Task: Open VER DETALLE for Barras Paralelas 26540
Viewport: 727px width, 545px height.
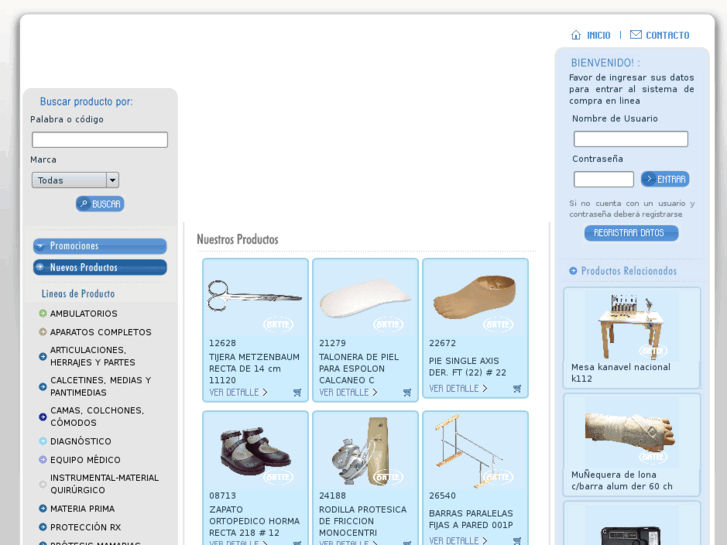Action: point(458,541)
